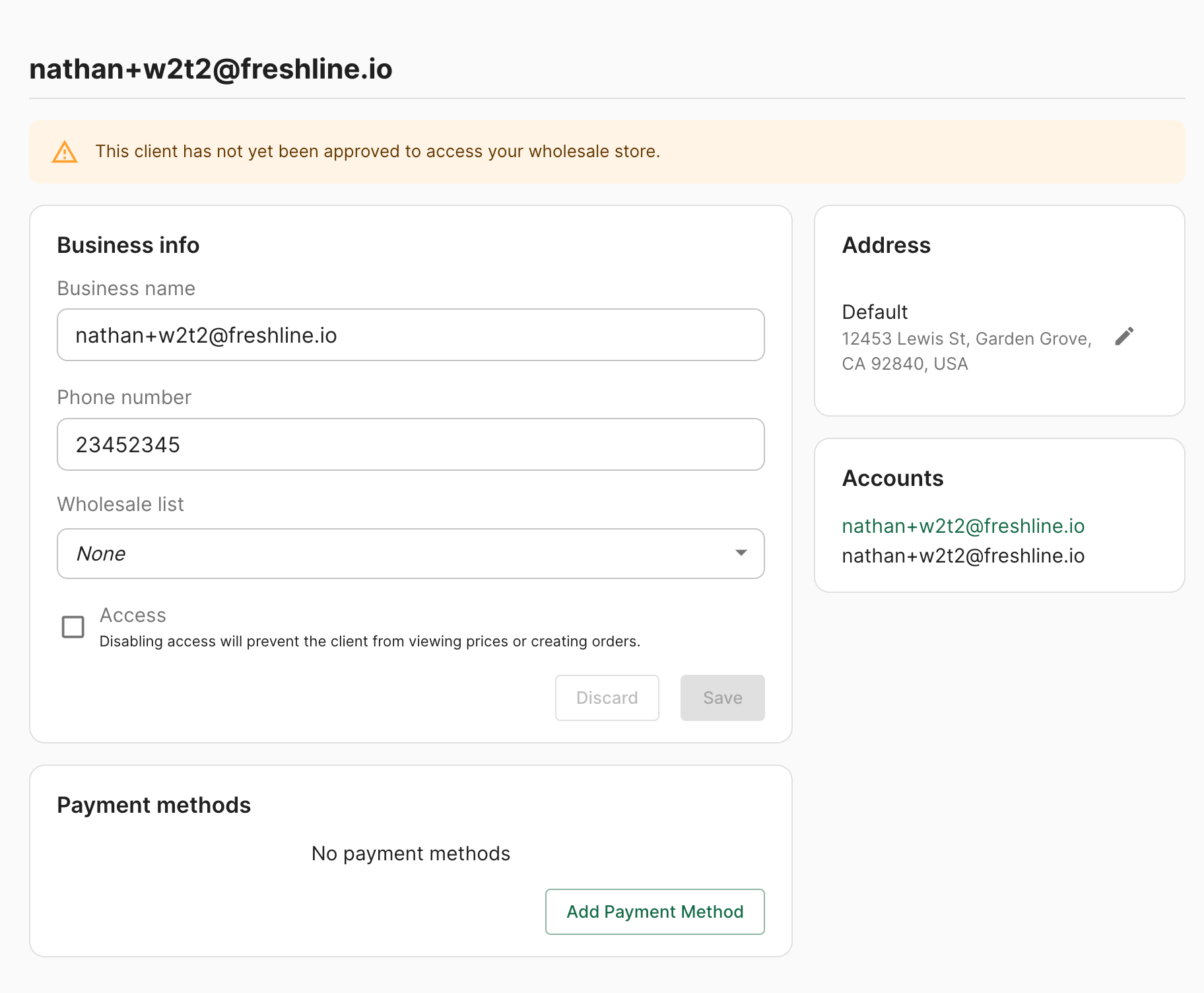The width and height of the screenshot is (1204, 993).
Task: Expand Wholesale list via arrow caret
Action: click(741, 553)
